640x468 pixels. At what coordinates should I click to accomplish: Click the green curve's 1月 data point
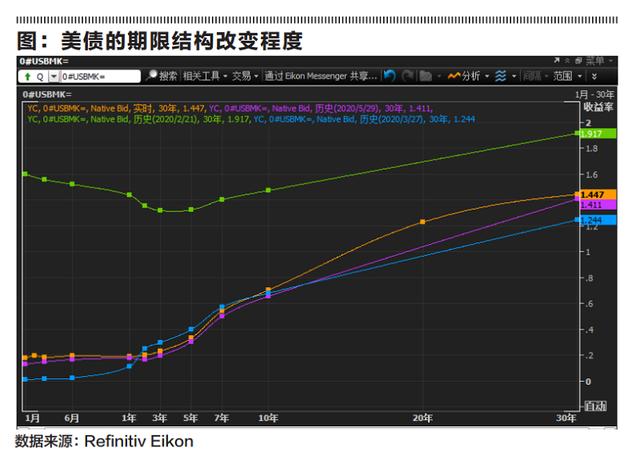(25, 174)
